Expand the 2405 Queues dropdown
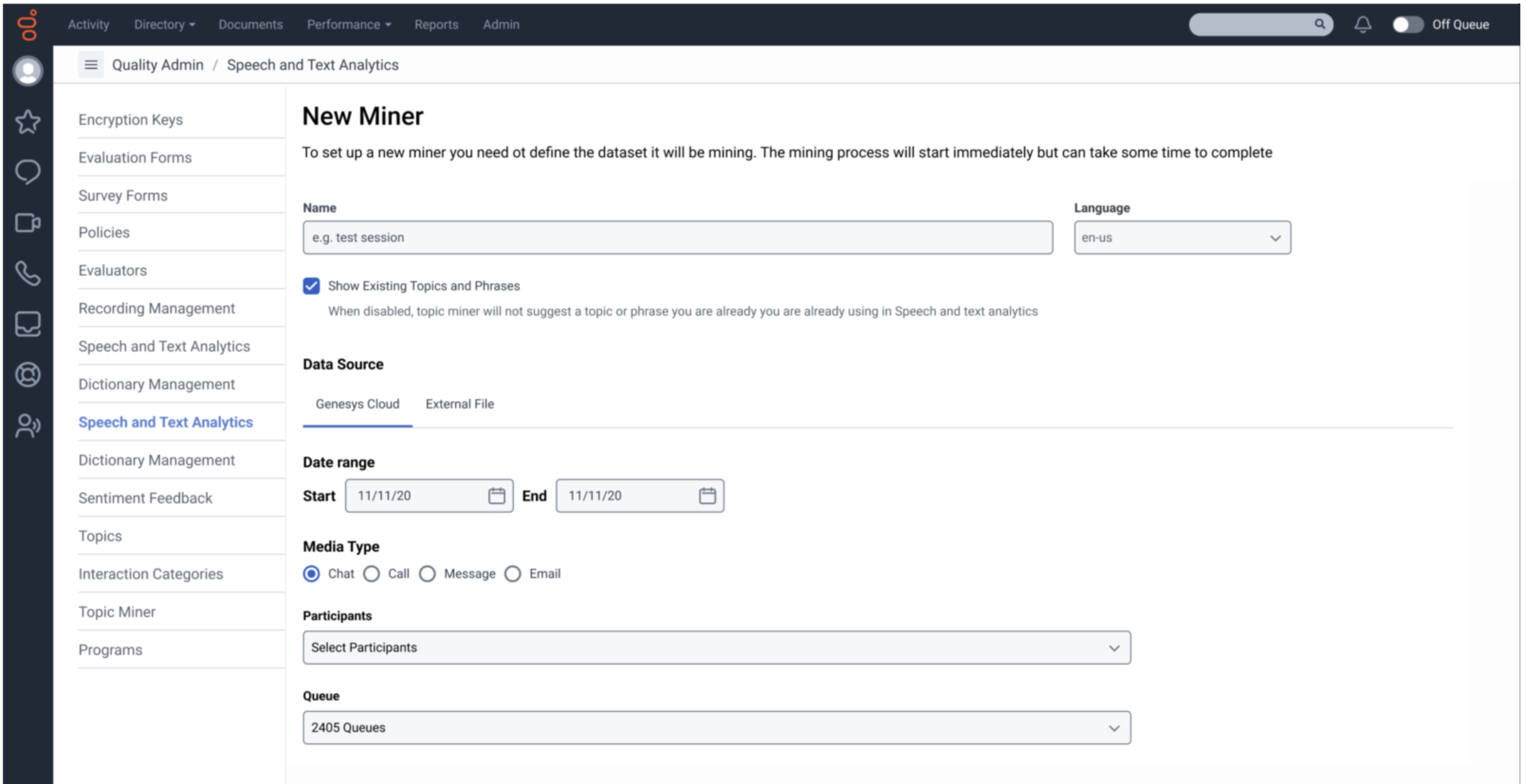This screenshot has width=1526, height=784. (x=716, y=728)
